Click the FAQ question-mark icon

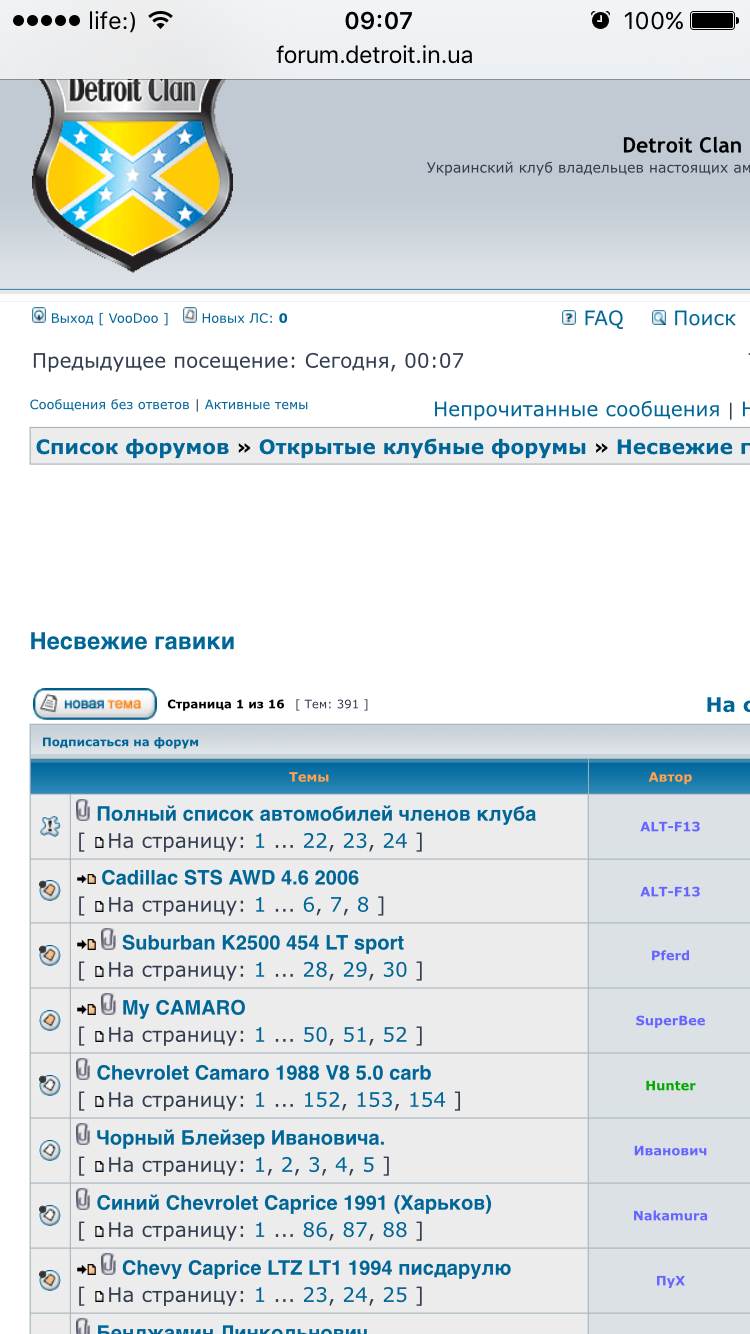(569, 318)
